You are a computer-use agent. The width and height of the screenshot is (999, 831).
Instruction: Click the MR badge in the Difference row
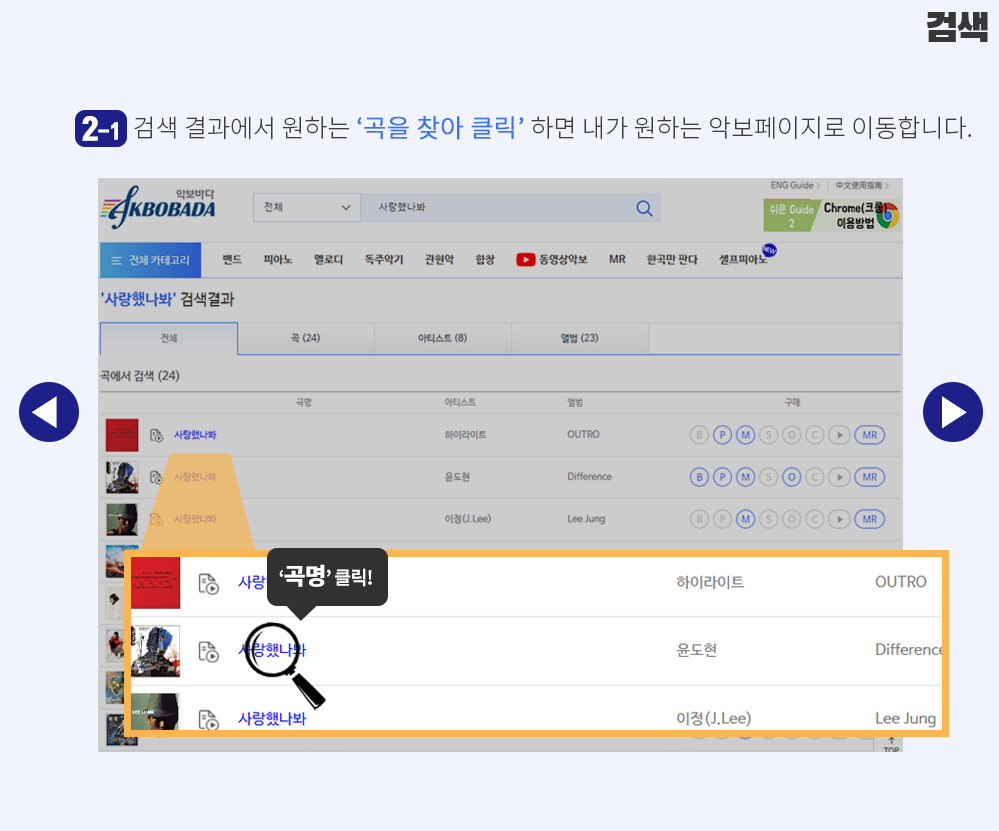tap(870, 477)
